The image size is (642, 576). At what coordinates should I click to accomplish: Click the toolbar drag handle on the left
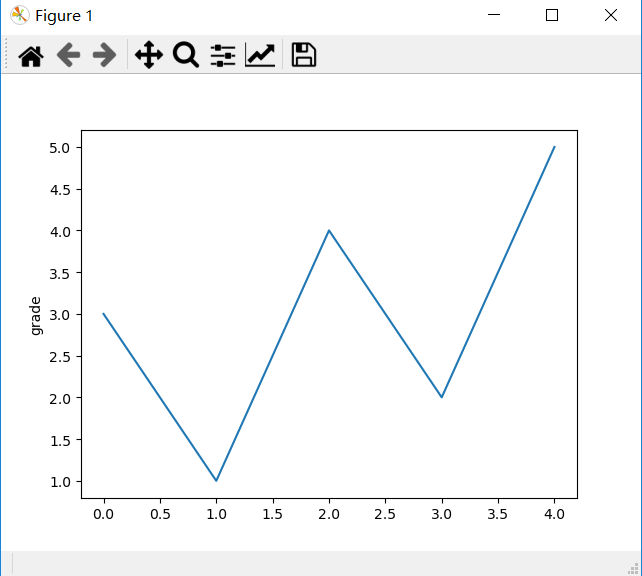click(7, 54)
